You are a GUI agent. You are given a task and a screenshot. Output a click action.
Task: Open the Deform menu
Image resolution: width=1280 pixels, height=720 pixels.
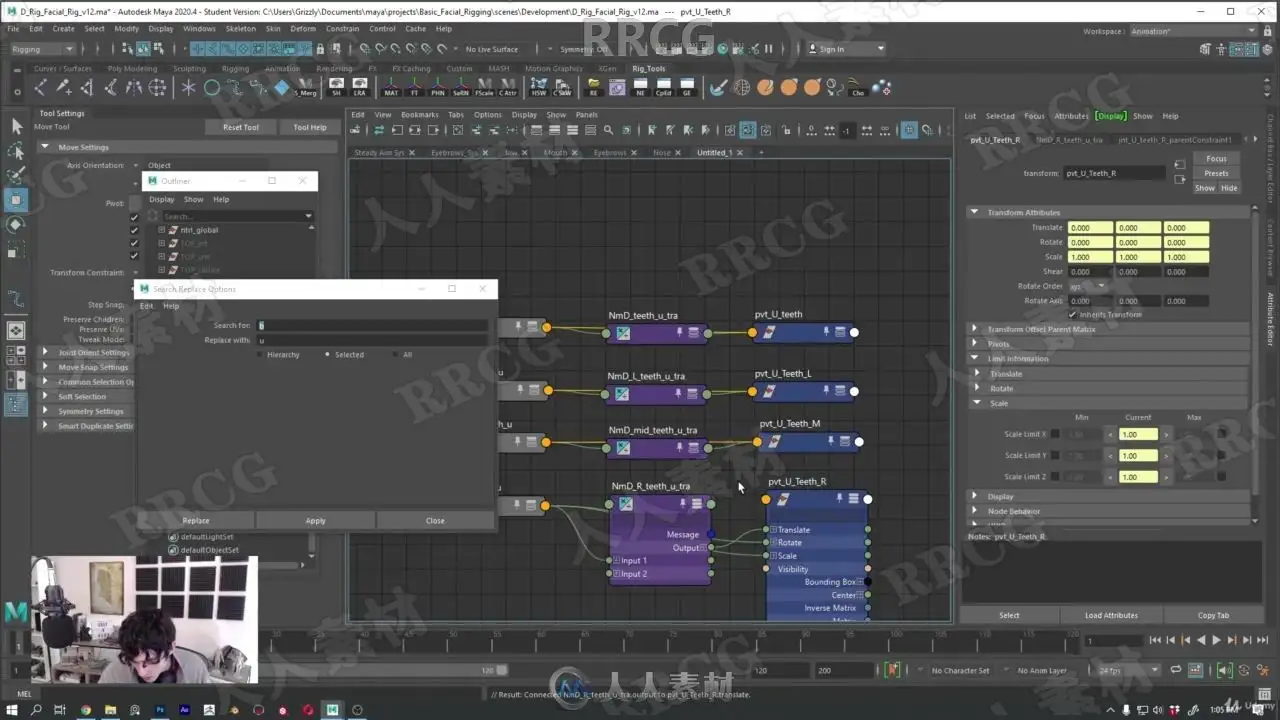(303, 28)
